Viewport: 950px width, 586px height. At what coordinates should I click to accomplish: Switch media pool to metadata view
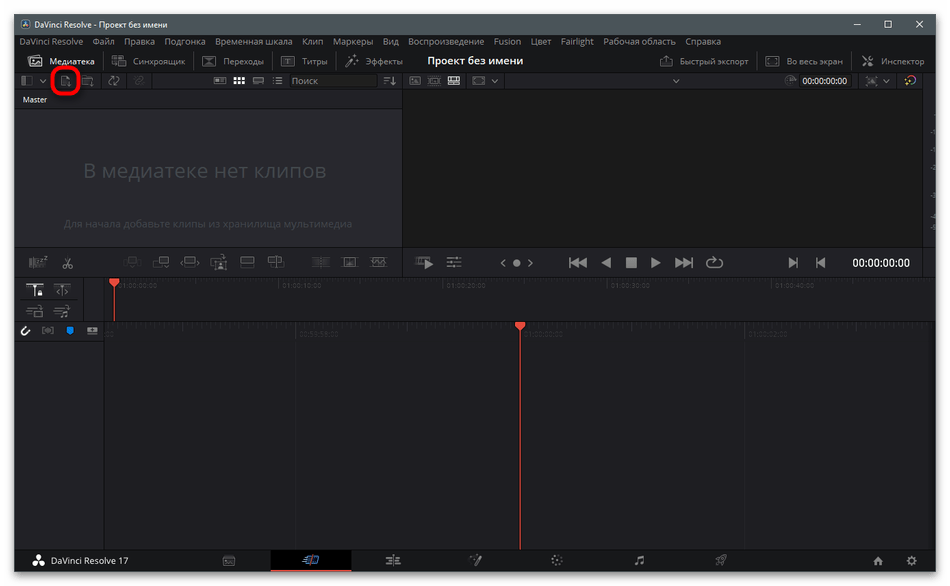220,81
